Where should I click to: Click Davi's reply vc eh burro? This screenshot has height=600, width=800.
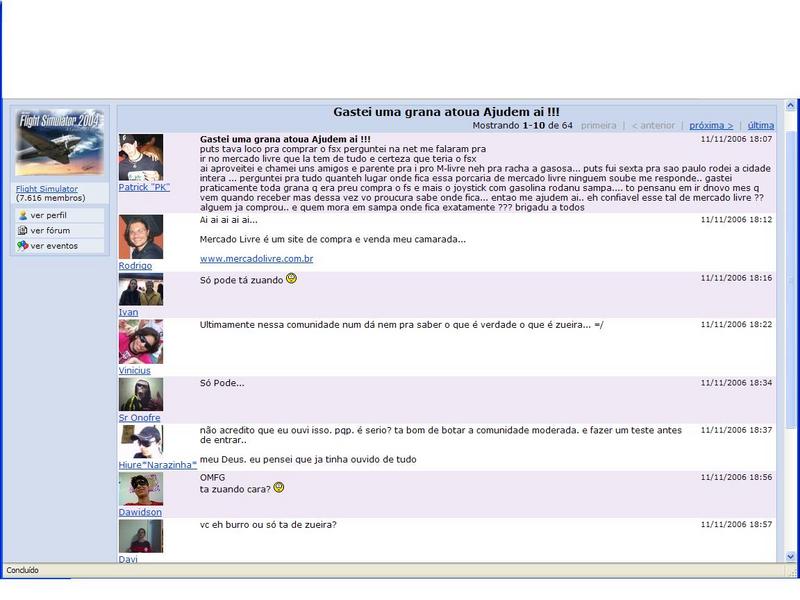(268, 525)
